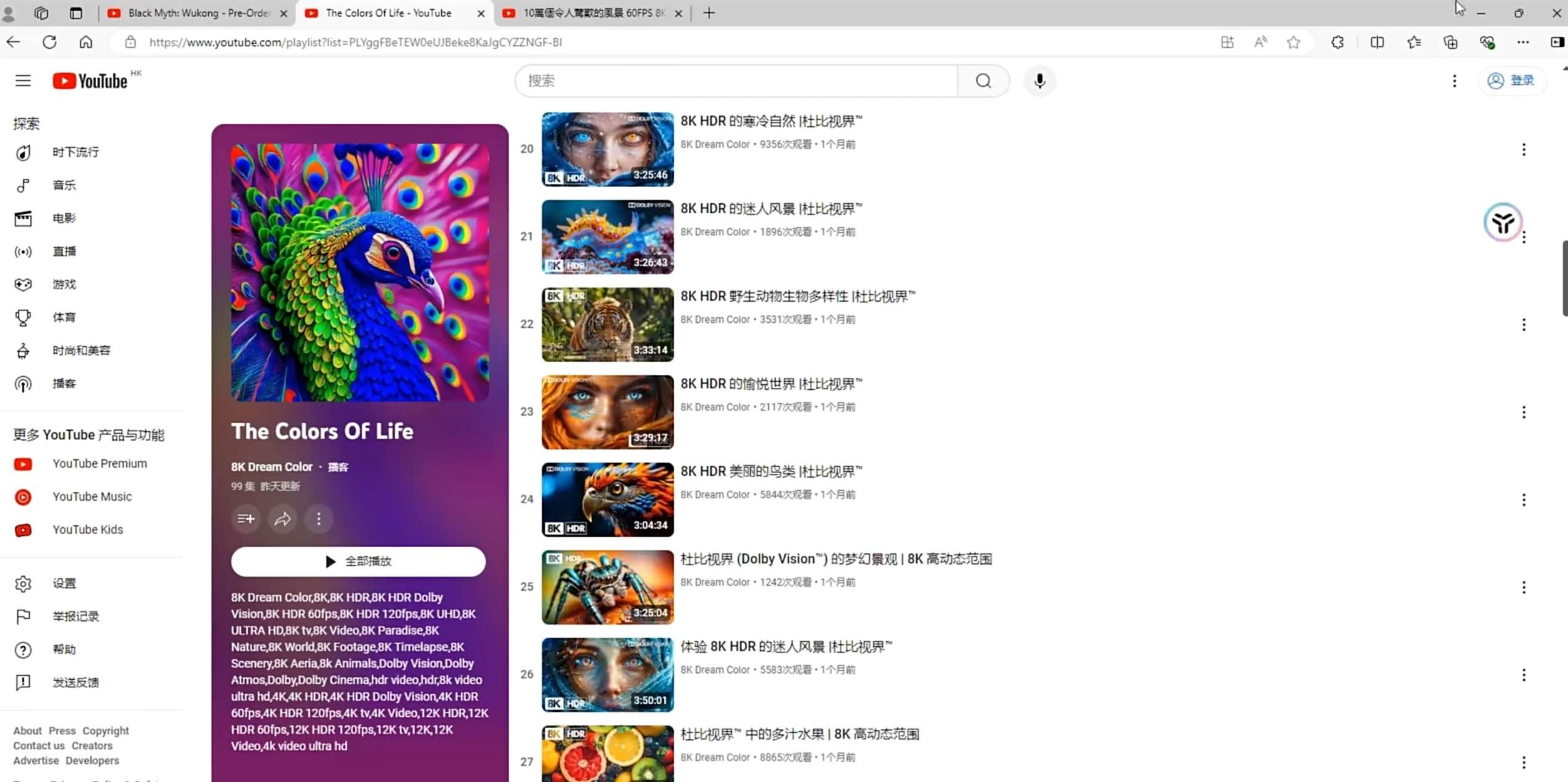
Task: Open Live (直播) sidebar item
Action: [64, 251]
